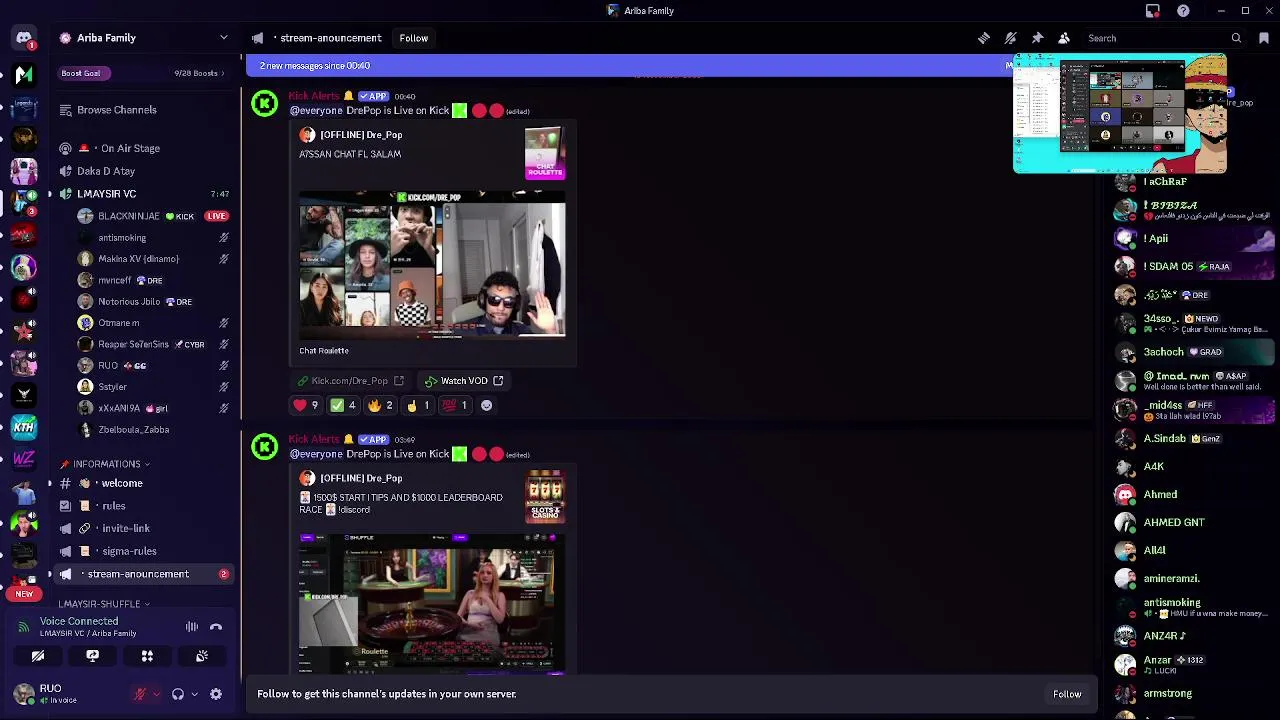Open the Help question mark icon
Screen dimensions: 1280x720
(1183, 11)
